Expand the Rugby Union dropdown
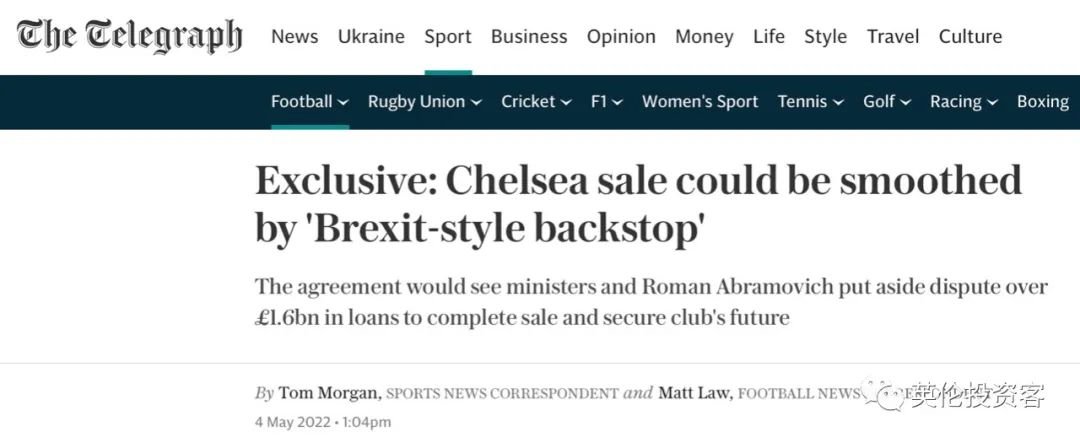The width and height of the screenshot is (1080, 443). pos(425,102)
